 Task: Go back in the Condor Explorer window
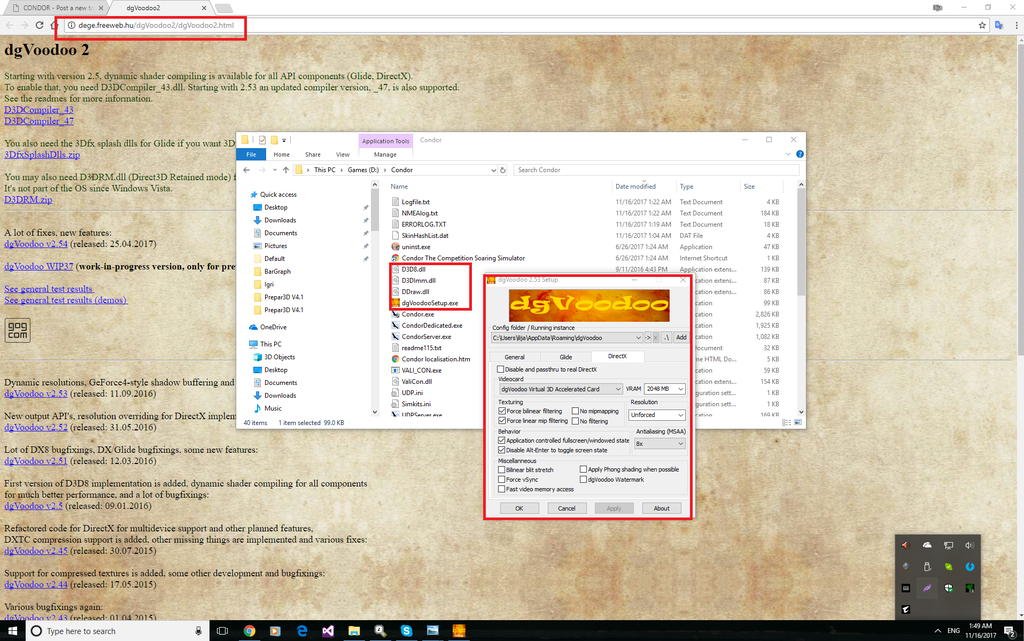coord(246,170)
